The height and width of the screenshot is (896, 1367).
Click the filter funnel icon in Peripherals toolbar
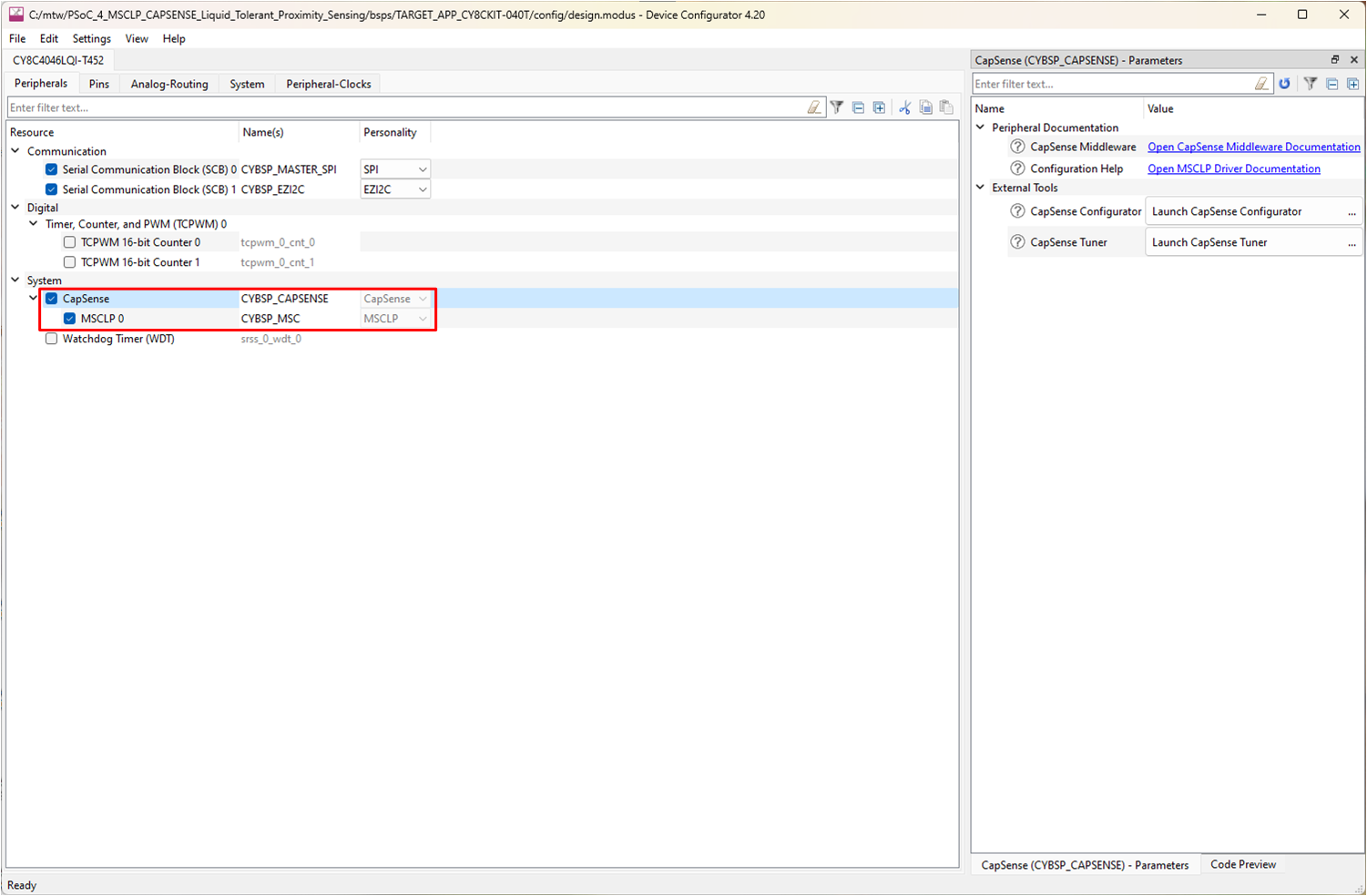click(837, 107)
